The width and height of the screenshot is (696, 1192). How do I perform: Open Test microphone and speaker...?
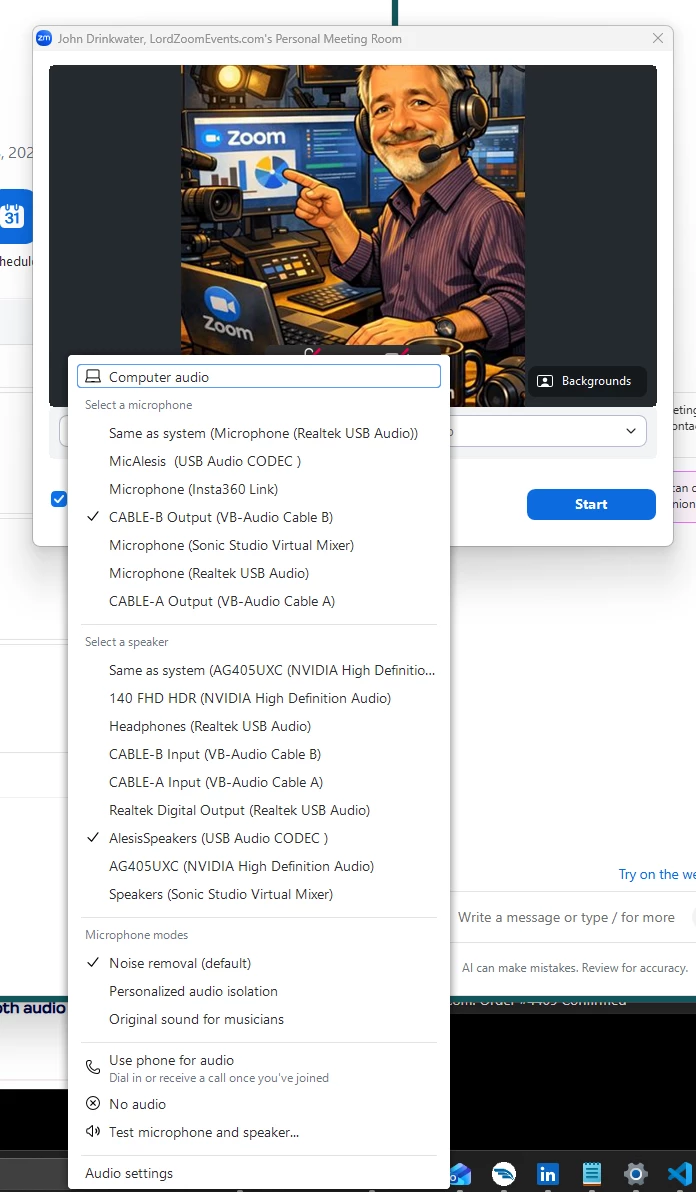pyautogui.click(x=258, y=1131)
